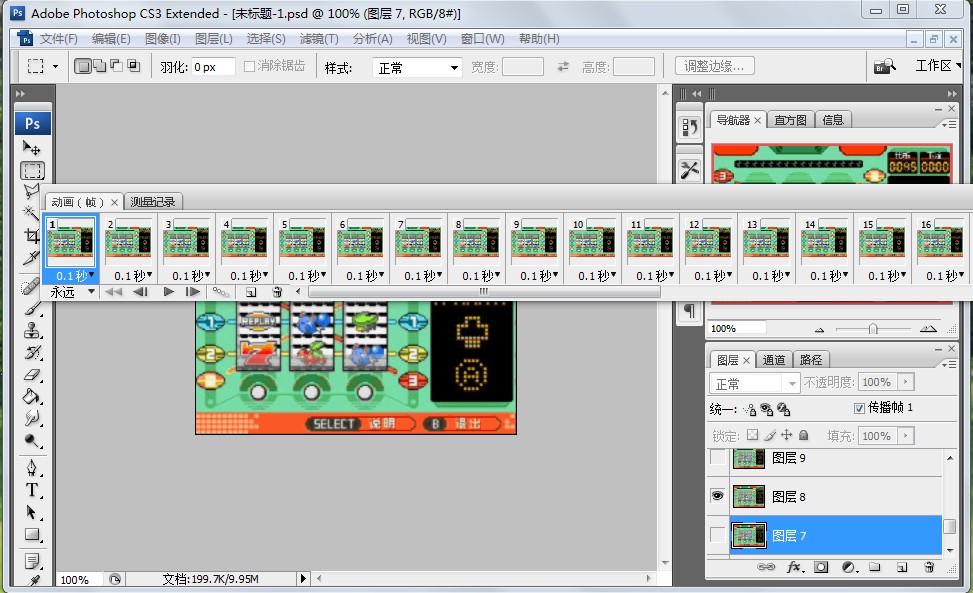
Task: Click the 羽化 feather input field
Action: 213,66
